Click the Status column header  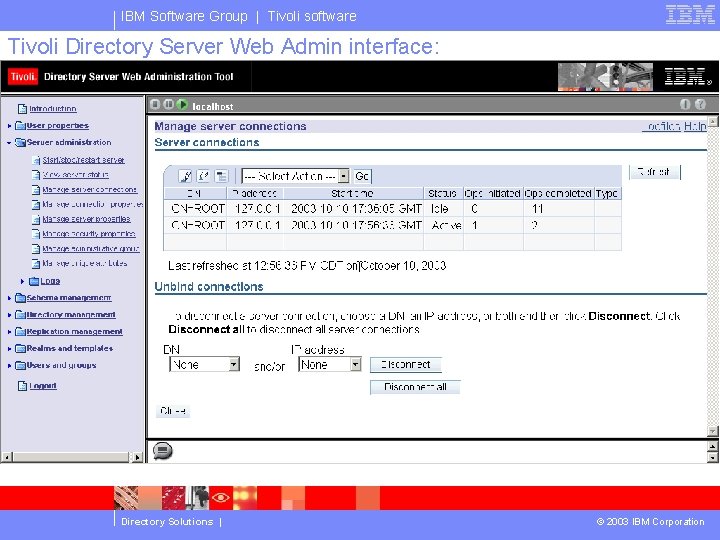point(443,193)
